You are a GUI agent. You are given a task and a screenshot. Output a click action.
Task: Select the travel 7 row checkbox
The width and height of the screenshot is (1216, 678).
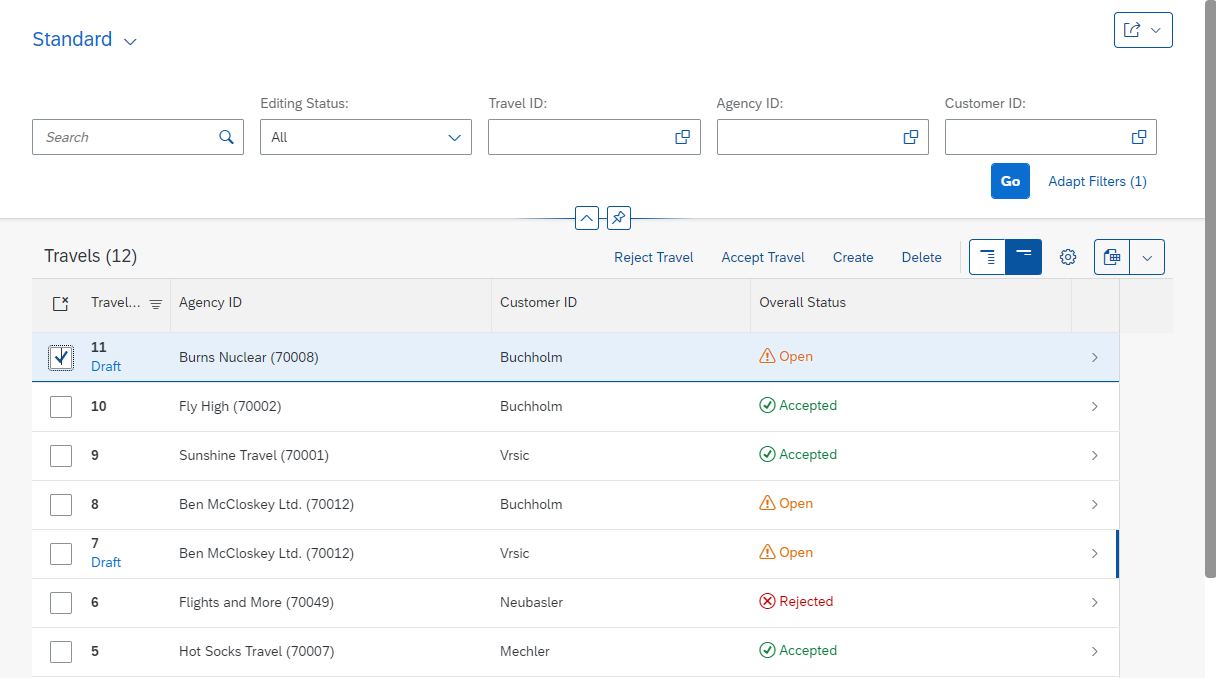tap(61, 553)
